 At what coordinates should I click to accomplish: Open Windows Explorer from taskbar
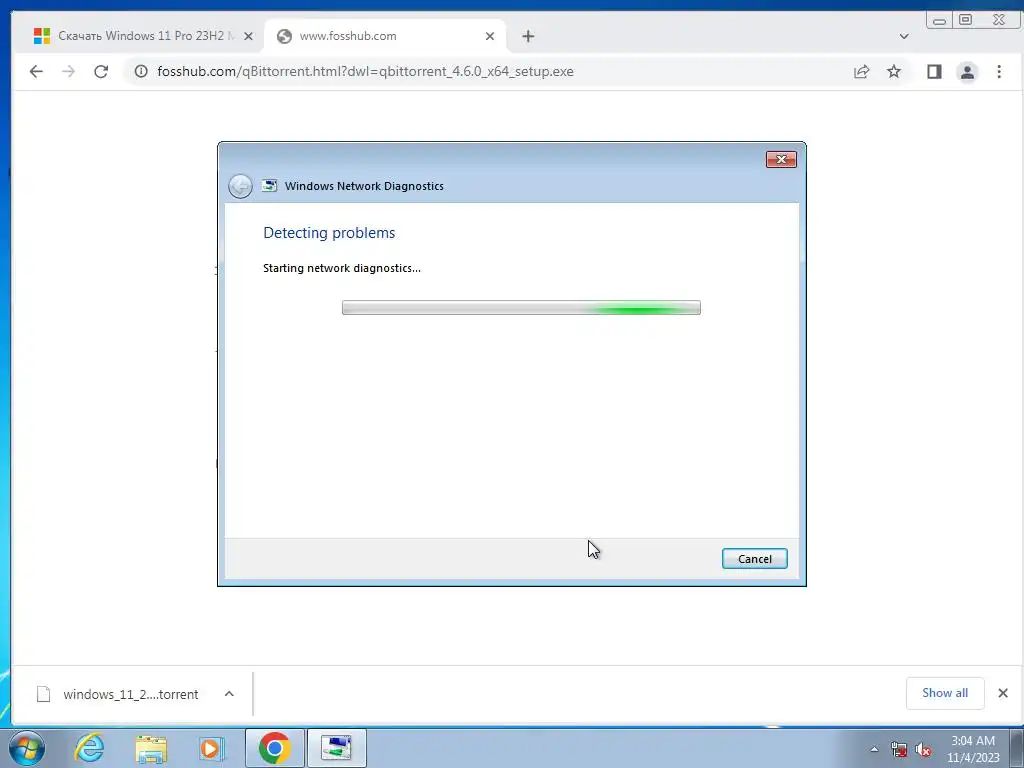point(151,748)
